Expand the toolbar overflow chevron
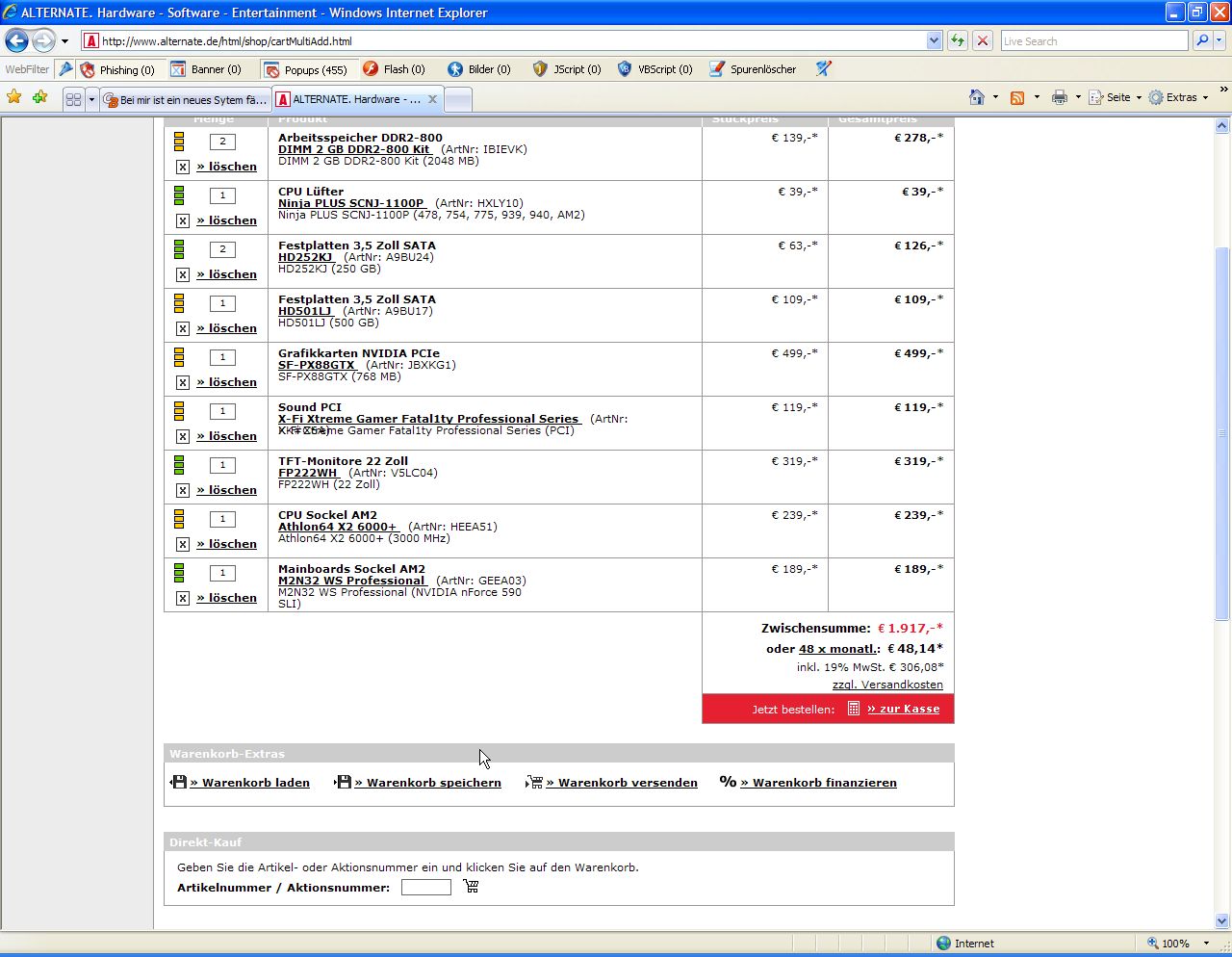This screenshot has height=957, width=1232. click(x=1223, y=90)
